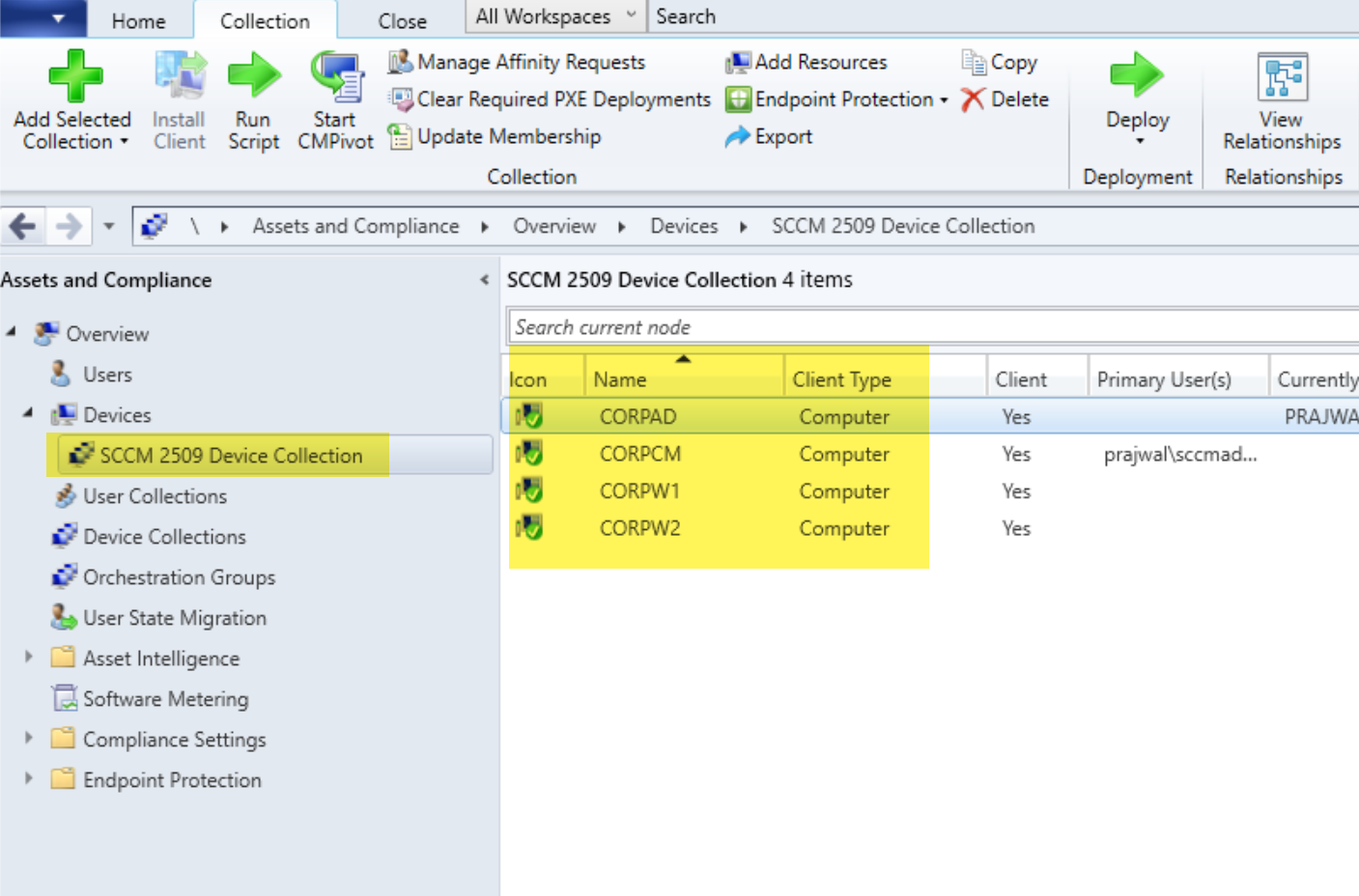
Task: Open the application menu button at top-left
Action: point(43,18)
